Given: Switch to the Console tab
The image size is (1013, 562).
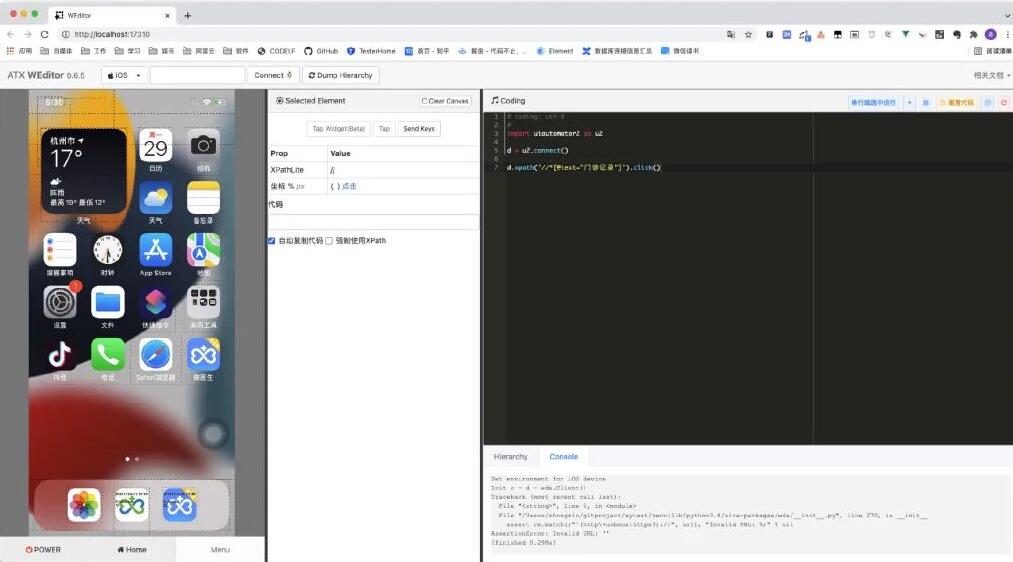Looking at the screenshot, I should click(563, 457).
